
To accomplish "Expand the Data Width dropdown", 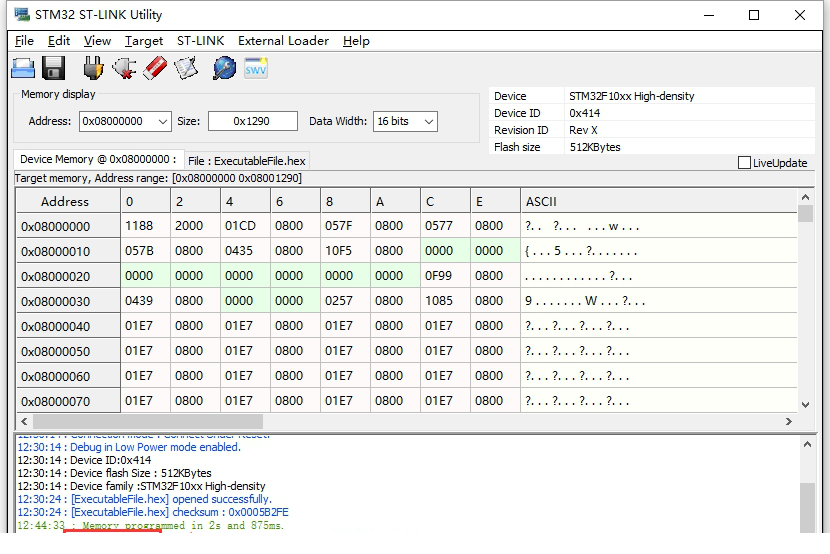I will [429, 122].
